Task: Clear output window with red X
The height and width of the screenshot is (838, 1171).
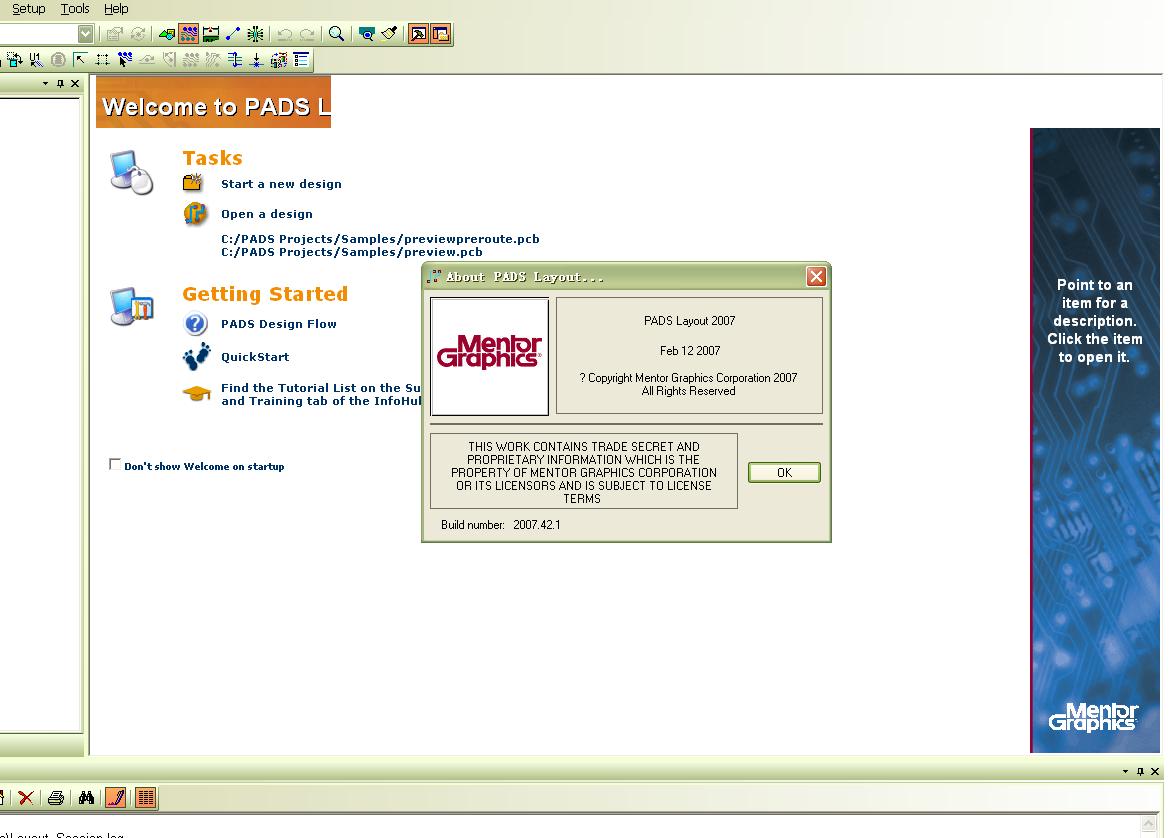Action: click(x=26, y=798)
